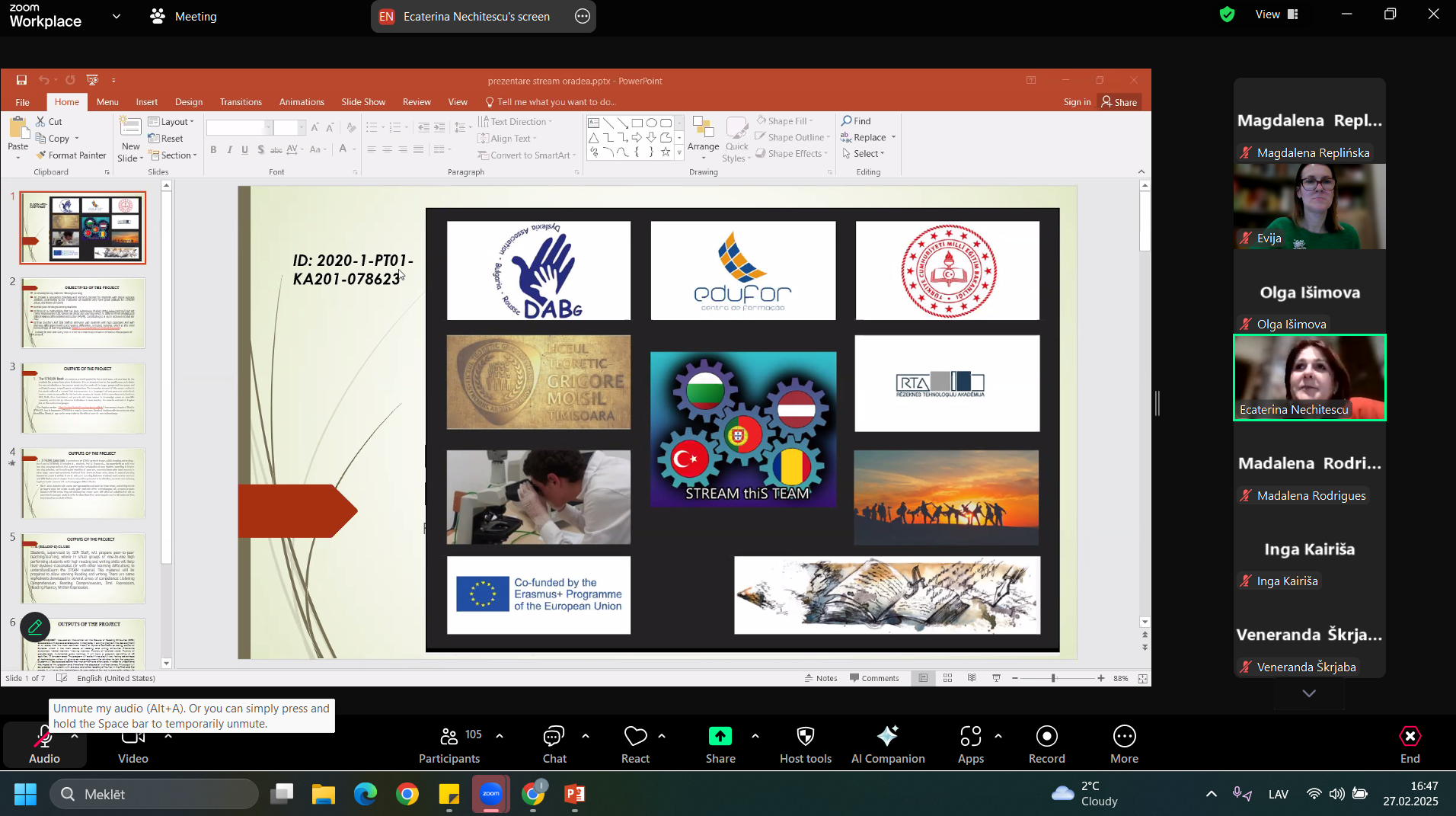This screenshot has width=1456, height=816.
Task: Open the View layout dropdown
Action: pyautogui.click(x=1277, y=14)
